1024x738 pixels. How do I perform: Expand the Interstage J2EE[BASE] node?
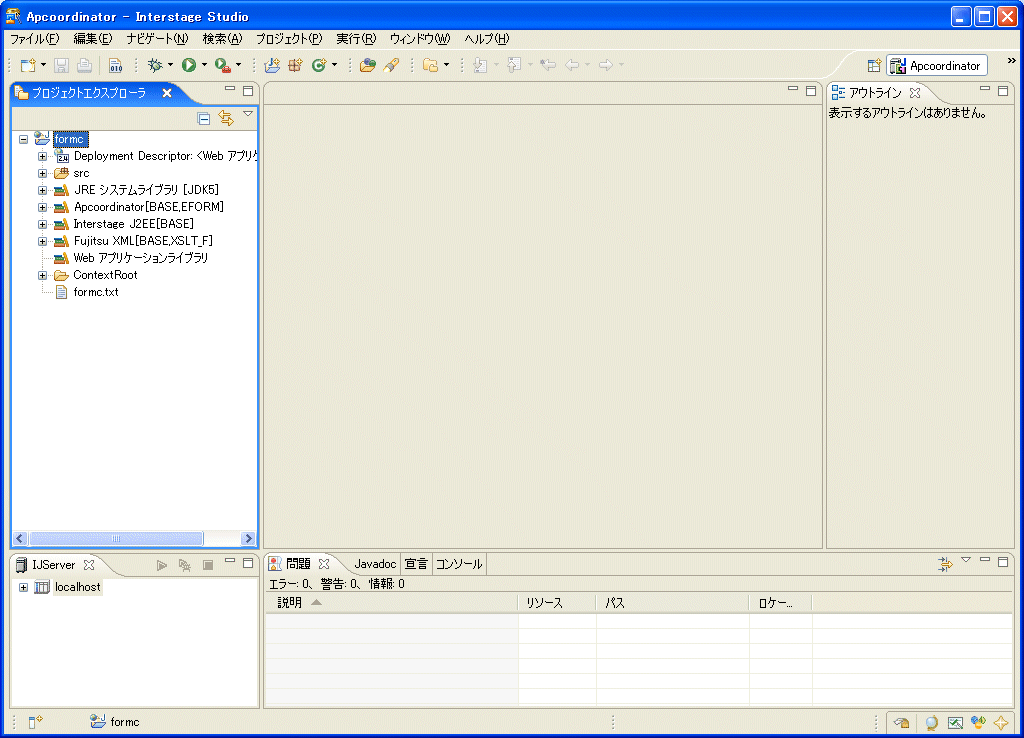[x=42, y=224]
